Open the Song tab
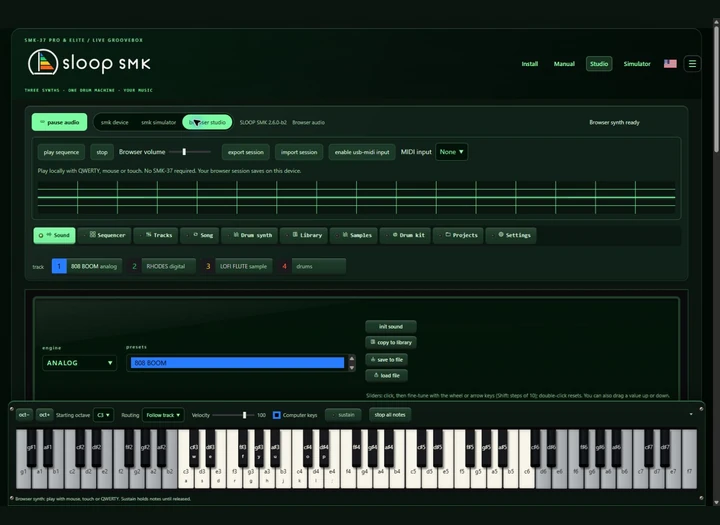The image size is (720, 525). pos(200,235)
